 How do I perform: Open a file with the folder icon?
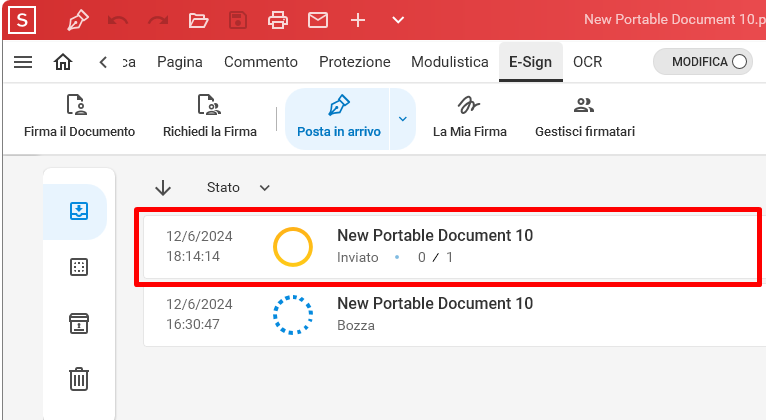(198, 21)
